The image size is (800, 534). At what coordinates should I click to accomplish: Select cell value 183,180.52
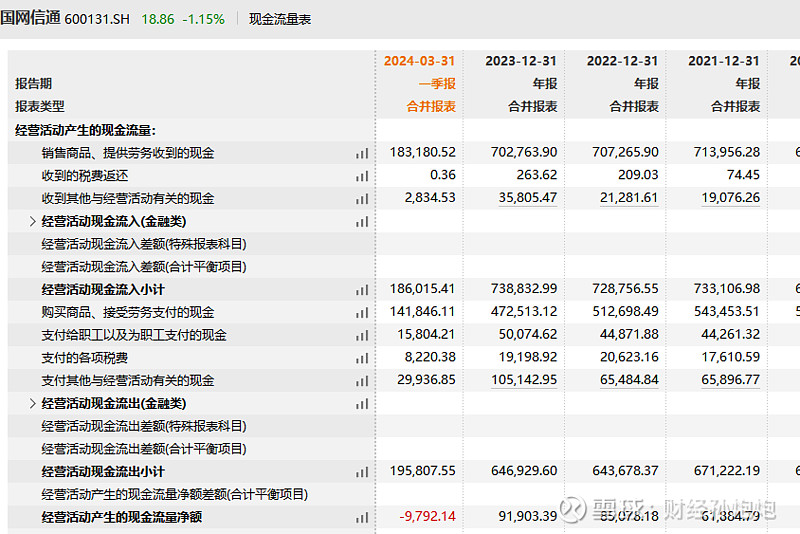click(x=422, y=152)
